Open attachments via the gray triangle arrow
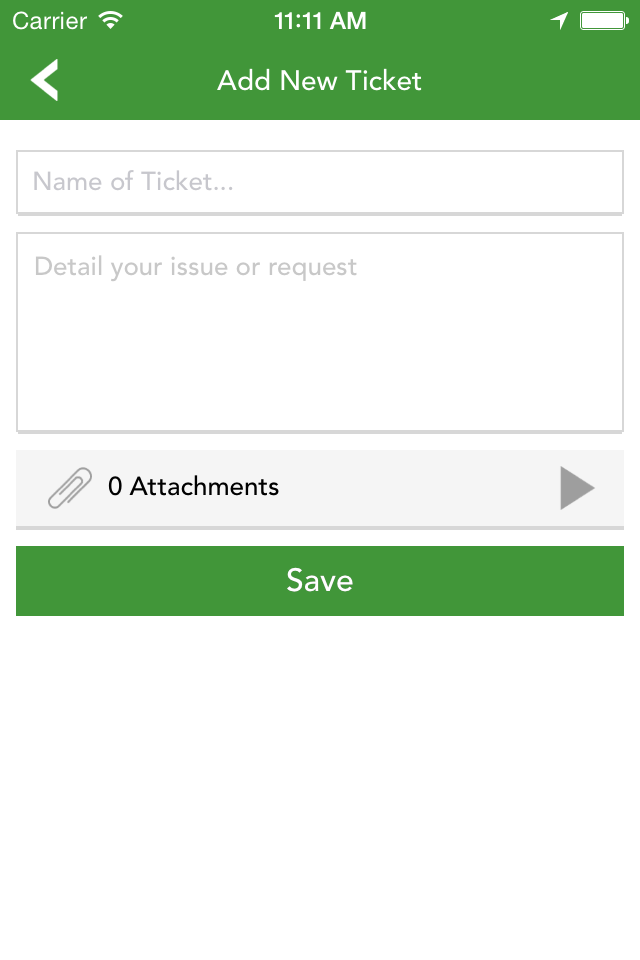The image size is (640, 960). click(x=577, y=488)
